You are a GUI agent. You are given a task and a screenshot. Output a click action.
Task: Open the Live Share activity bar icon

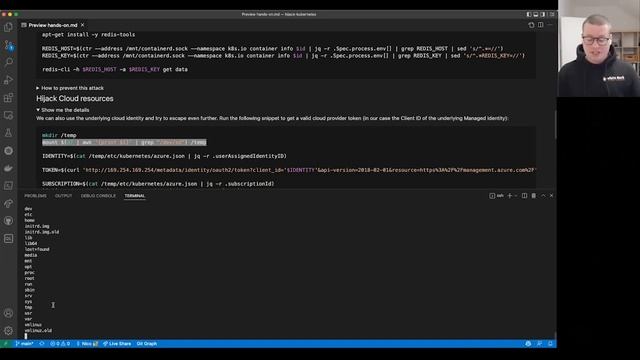click(x=8, y=203)
